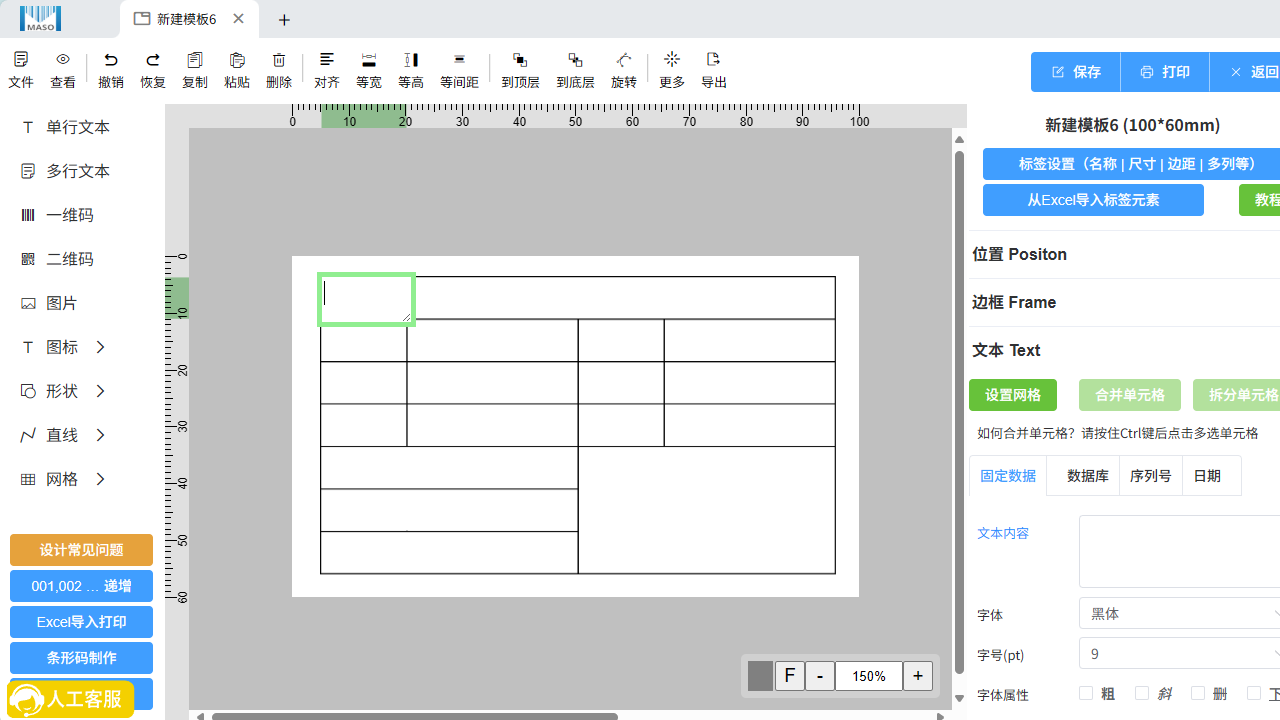Toggle 粗 bold font checkbox
1280x720 pixels.
(x=1086, y=693)
